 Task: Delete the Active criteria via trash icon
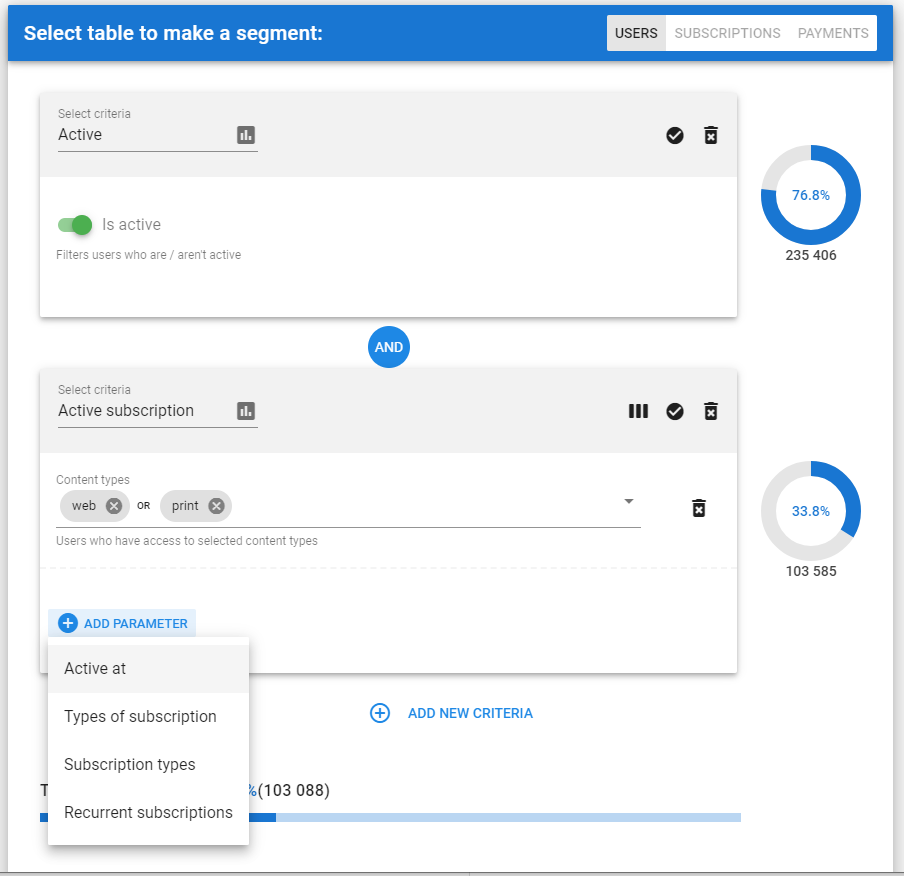tap(711, 135)
